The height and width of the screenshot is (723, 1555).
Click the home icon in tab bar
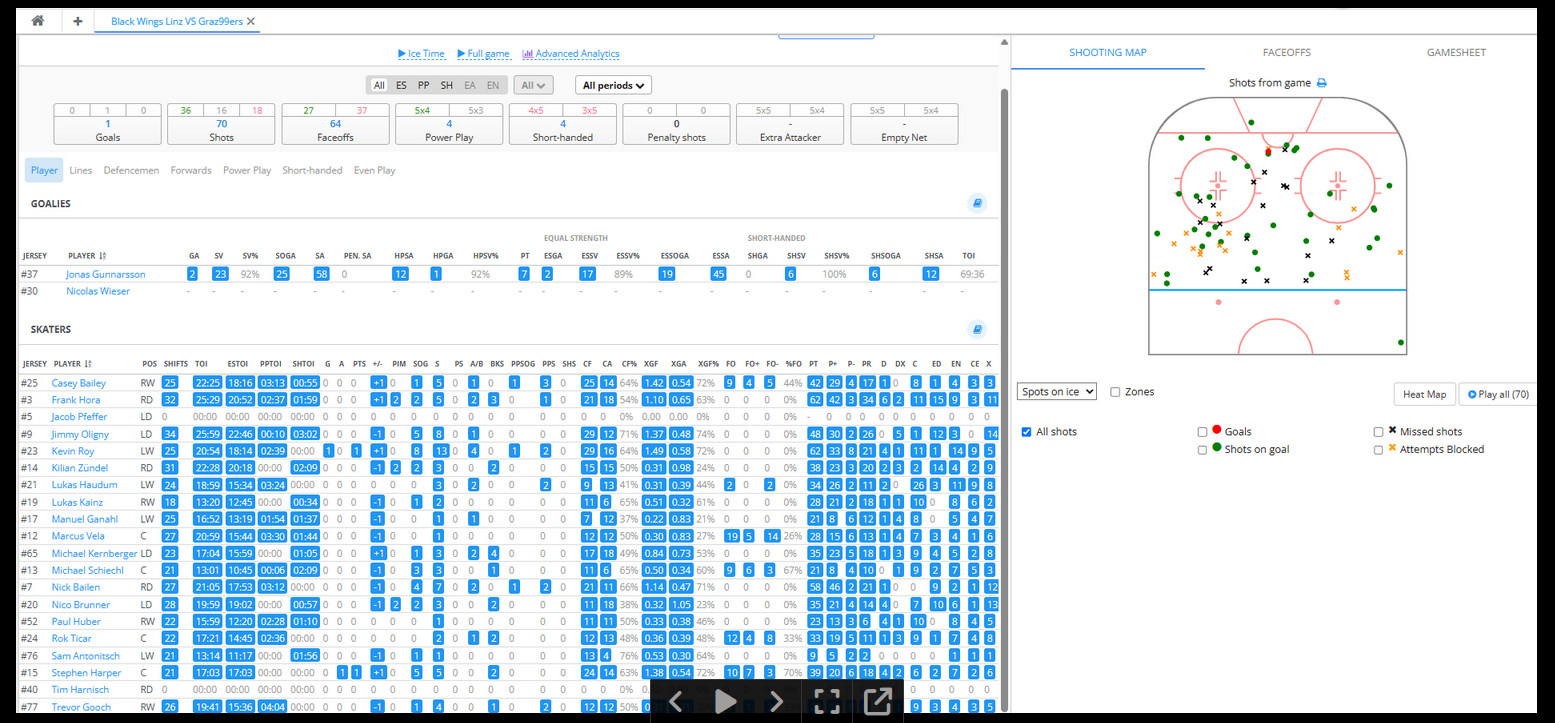point(37,21)
